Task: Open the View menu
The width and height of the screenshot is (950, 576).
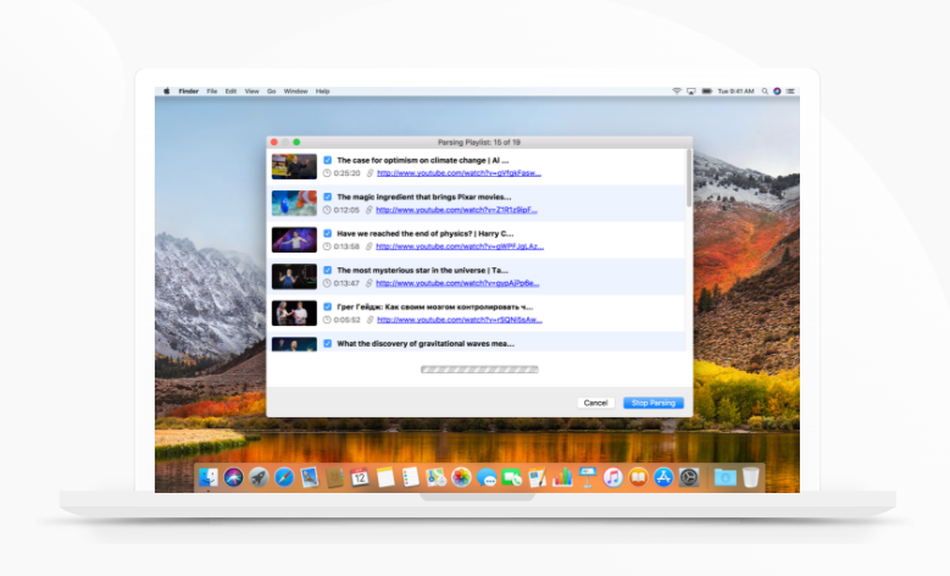Action: pyautogui.click(x=252, y=91)
